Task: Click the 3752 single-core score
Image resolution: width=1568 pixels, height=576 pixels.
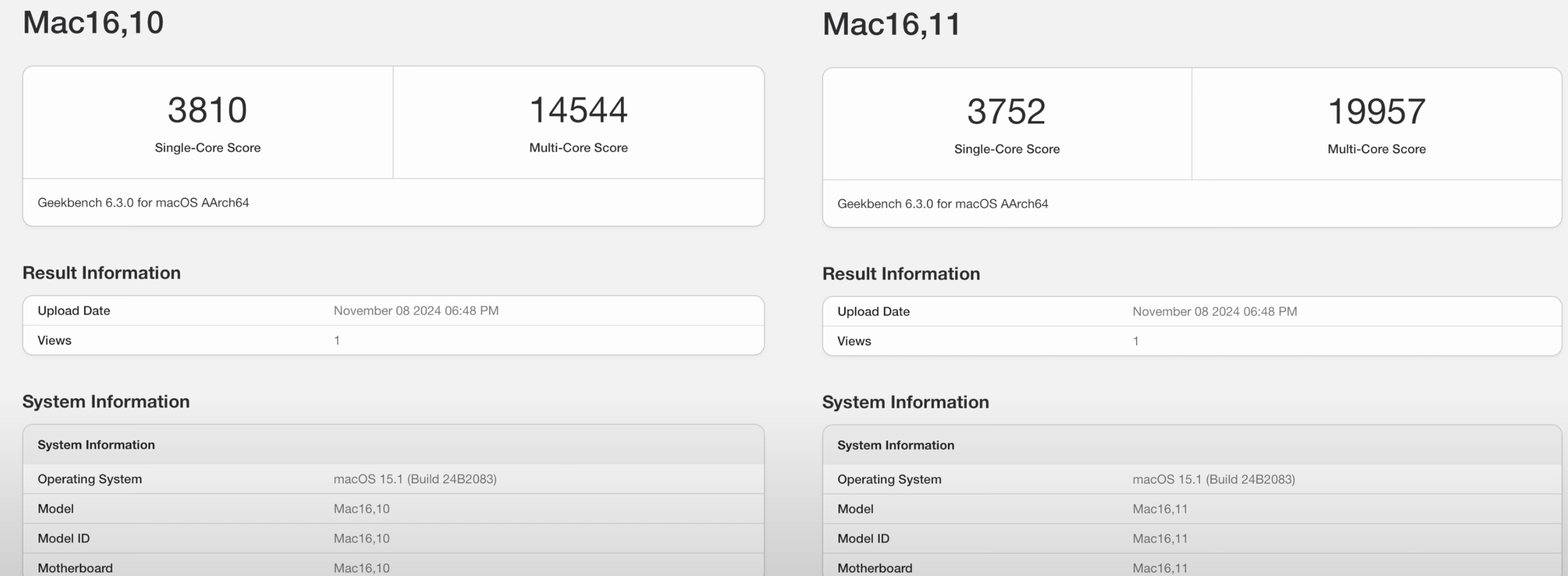Action: click(x=1006, y=111)
